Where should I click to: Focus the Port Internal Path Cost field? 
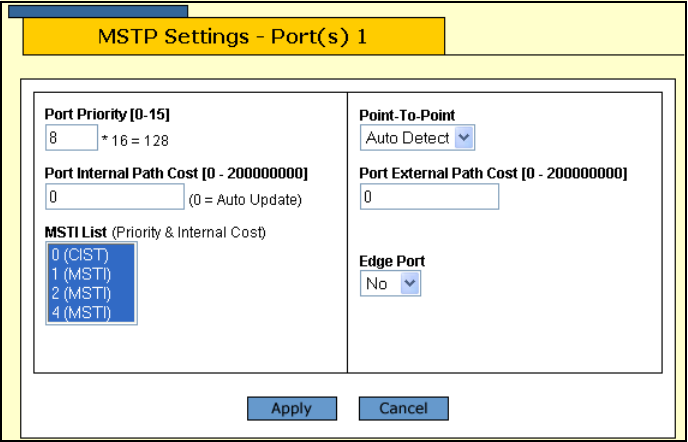pyautogui.click(x=115, y=197)
